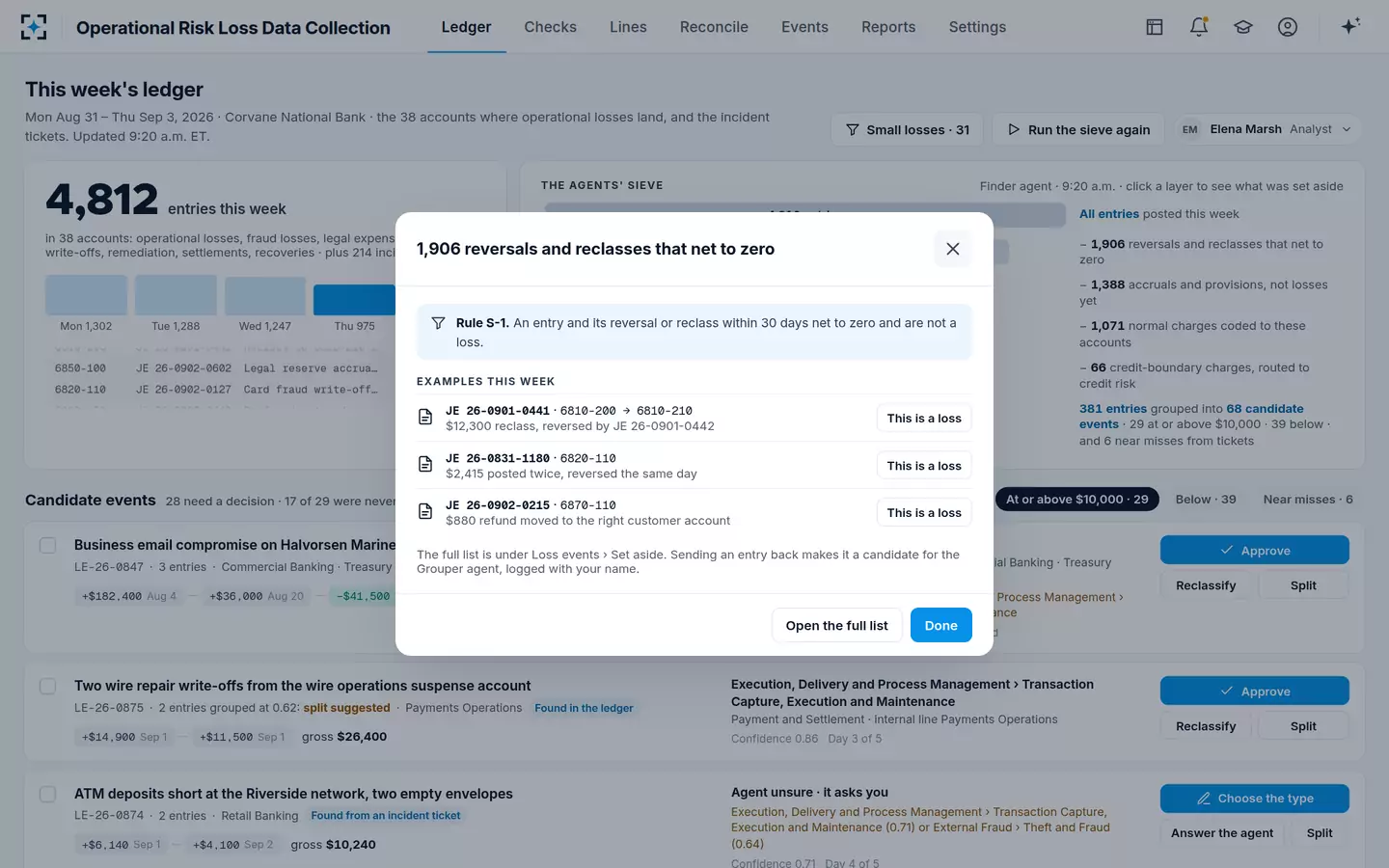This screenshot has height=868, width=1389.
Task: Click the 381 entries link
Action: [1112, 409]
